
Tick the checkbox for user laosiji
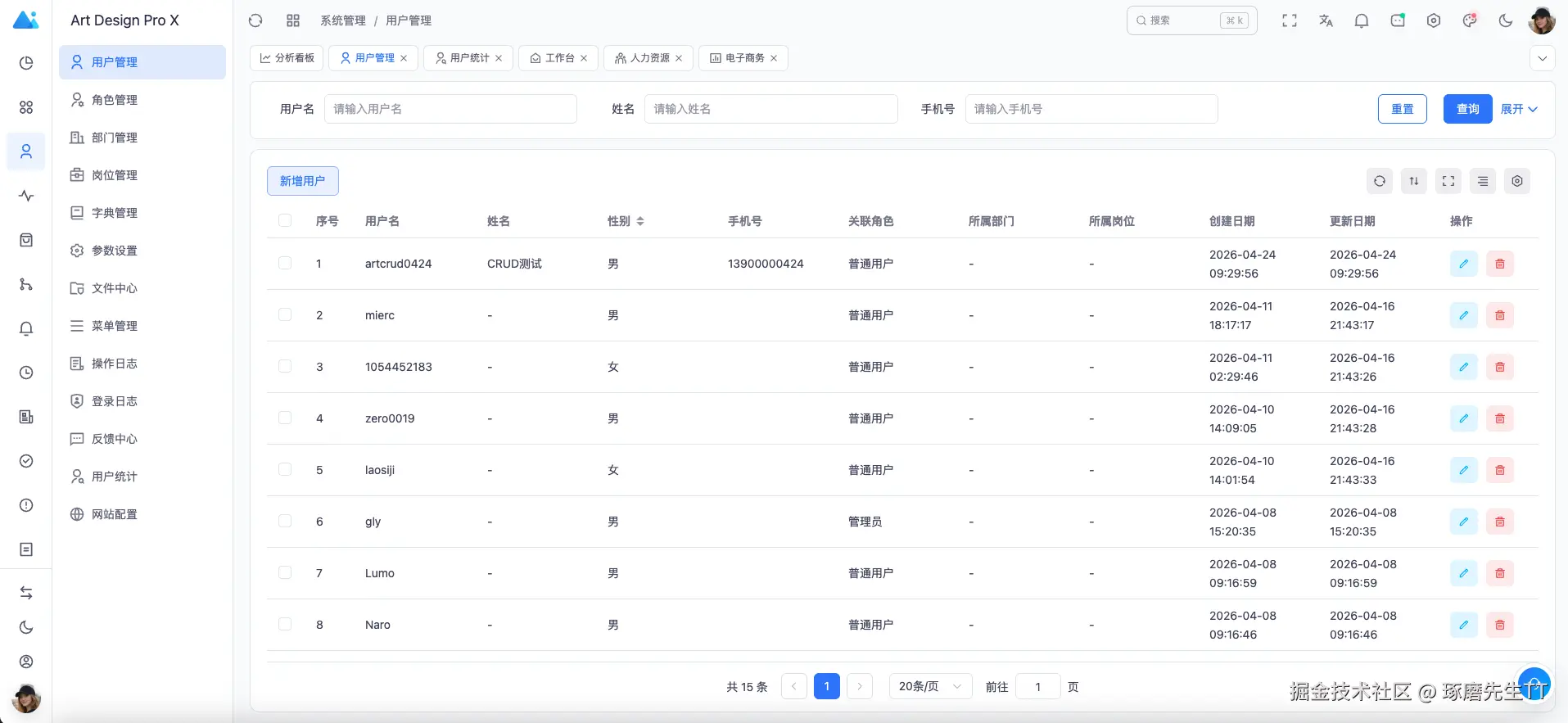click(x=285, y=469)
